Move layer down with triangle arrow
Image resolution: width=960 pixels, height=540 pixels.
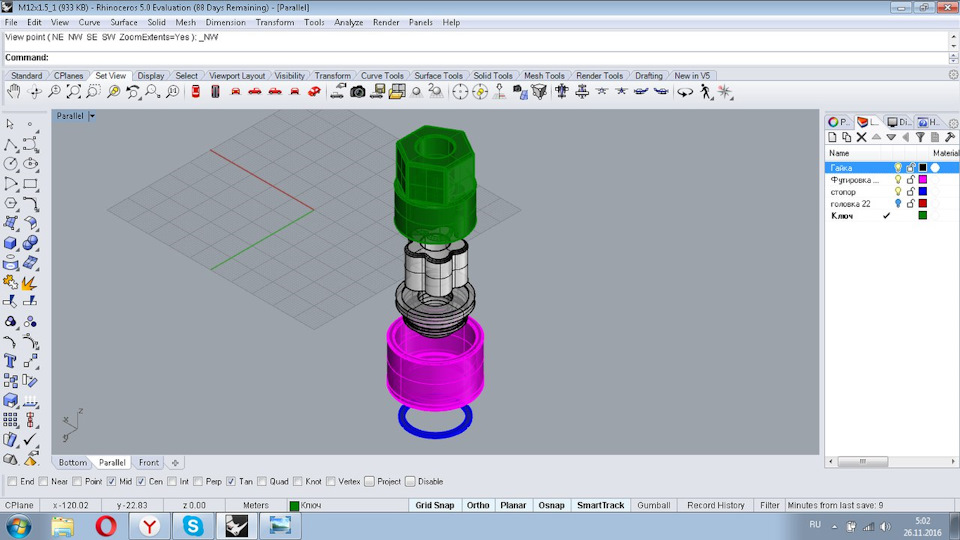pyautogui.click(x=891, y=137)
